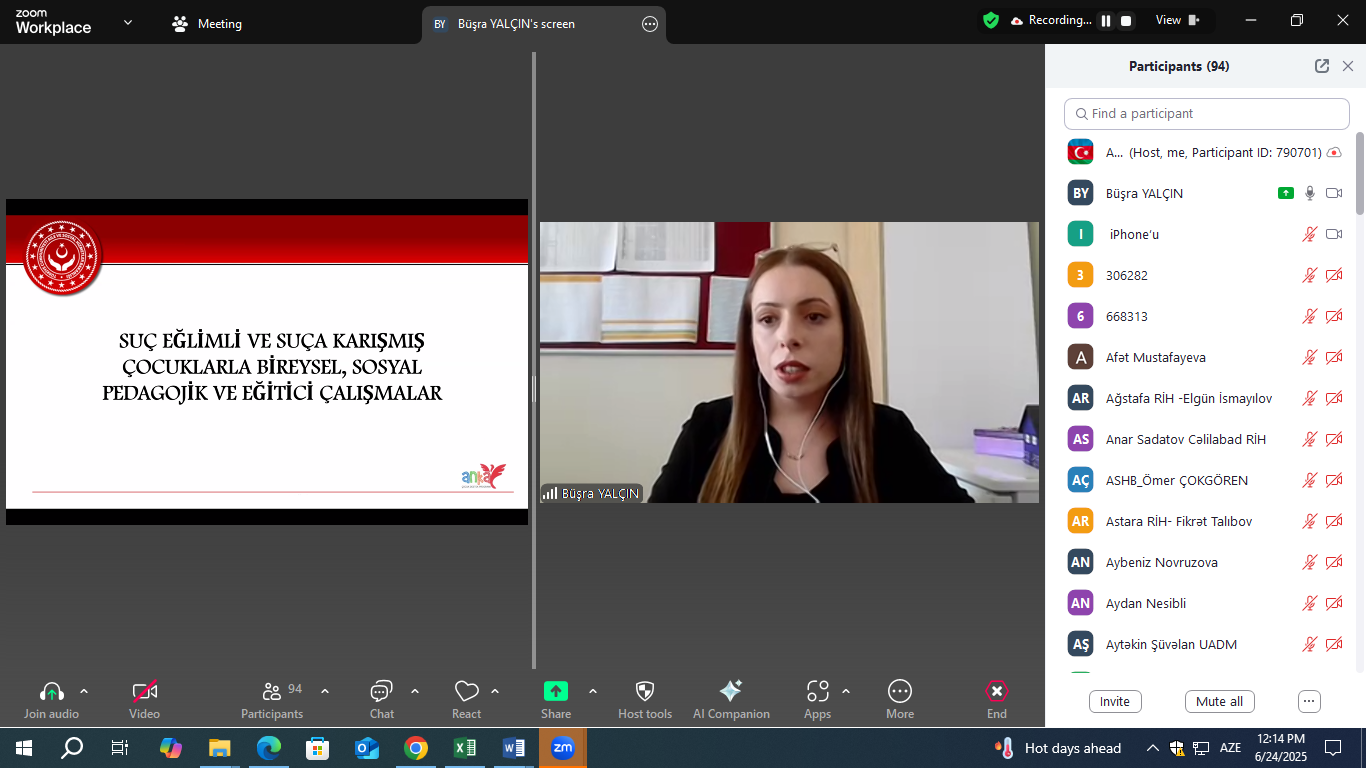Click the encryption shield icon

pyautogui.click(x=991, y=21)
